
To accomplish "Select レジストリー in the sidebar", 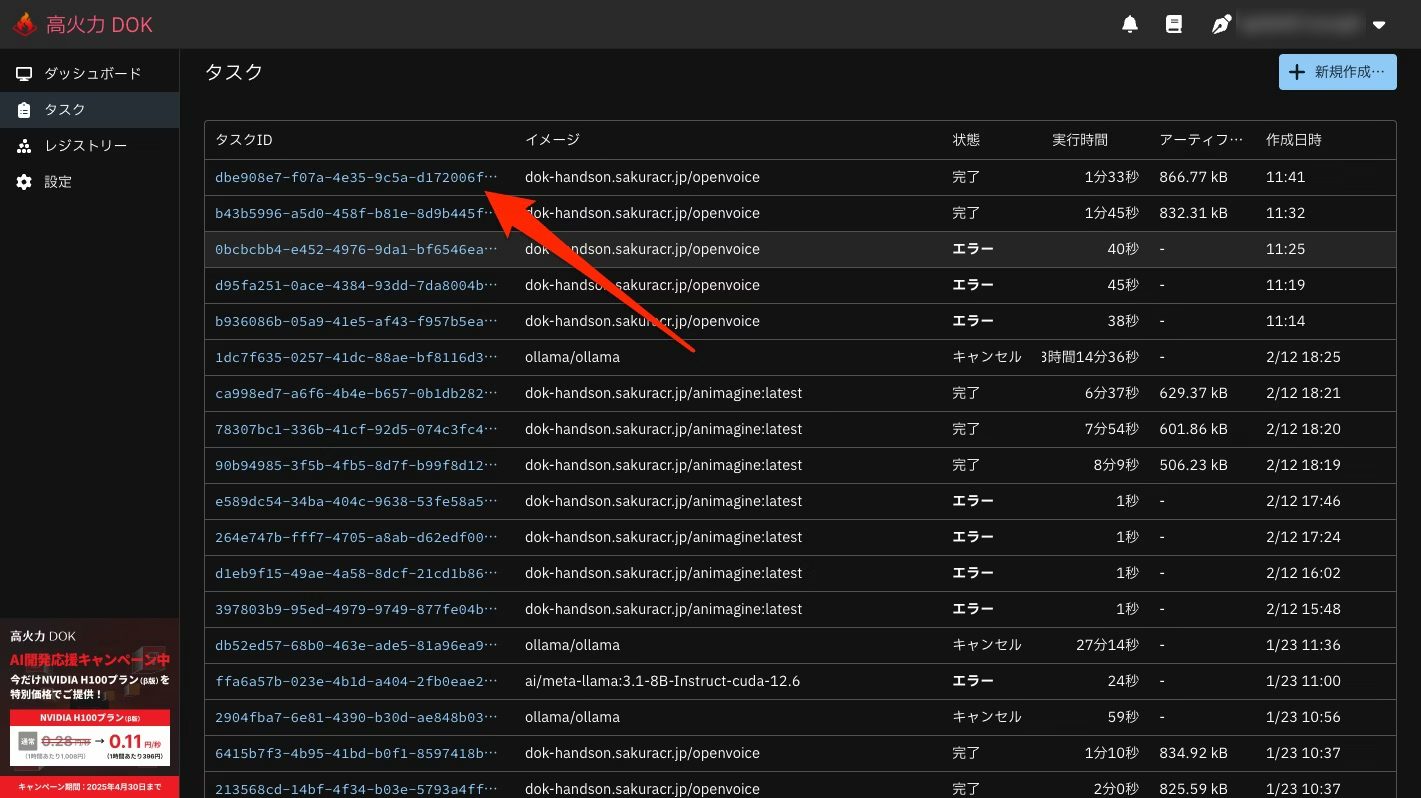I will tap(85, 146).
